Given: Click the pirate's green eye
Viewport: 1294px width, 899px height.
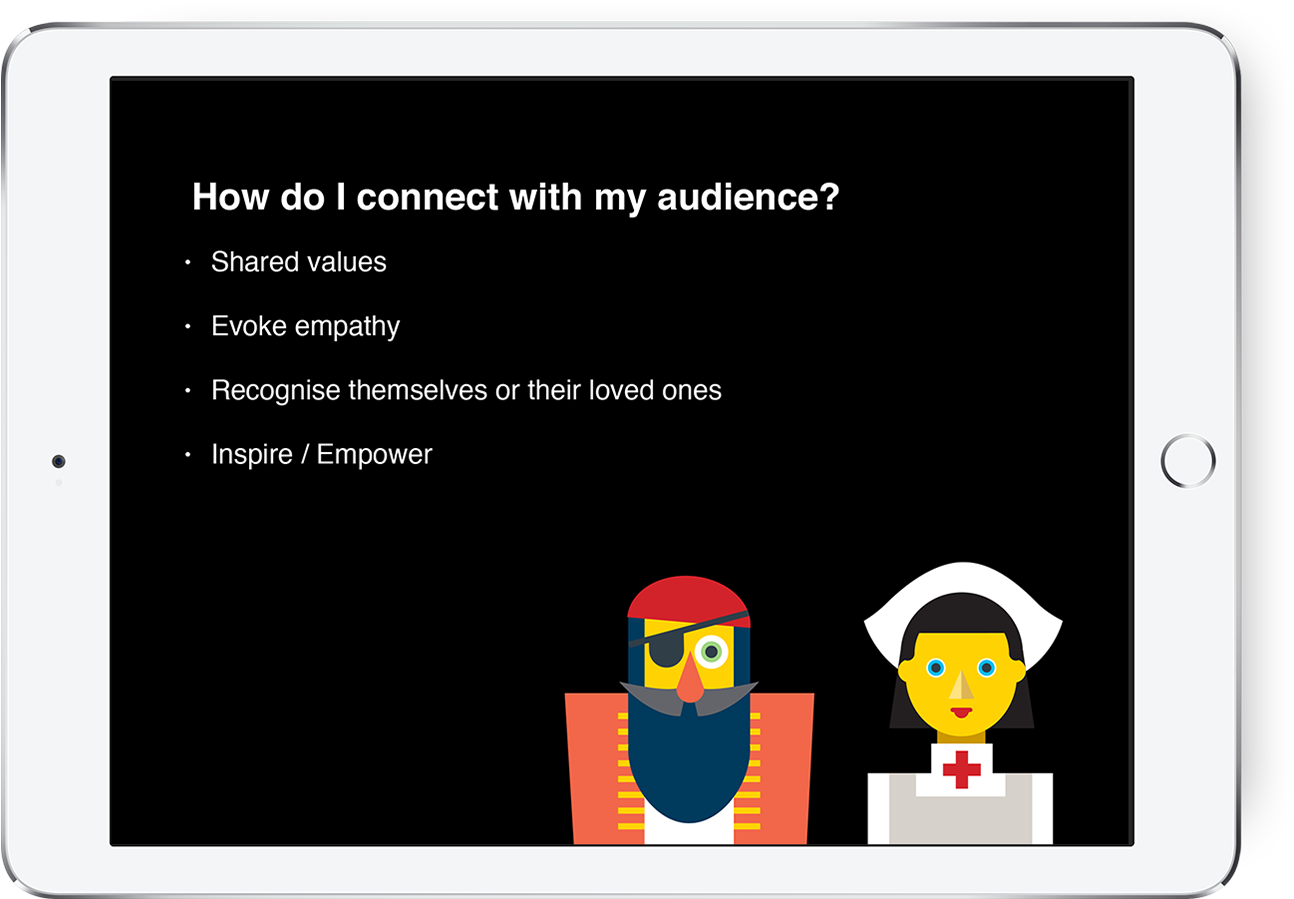Looking at the screenshot, I should (711, 652).
